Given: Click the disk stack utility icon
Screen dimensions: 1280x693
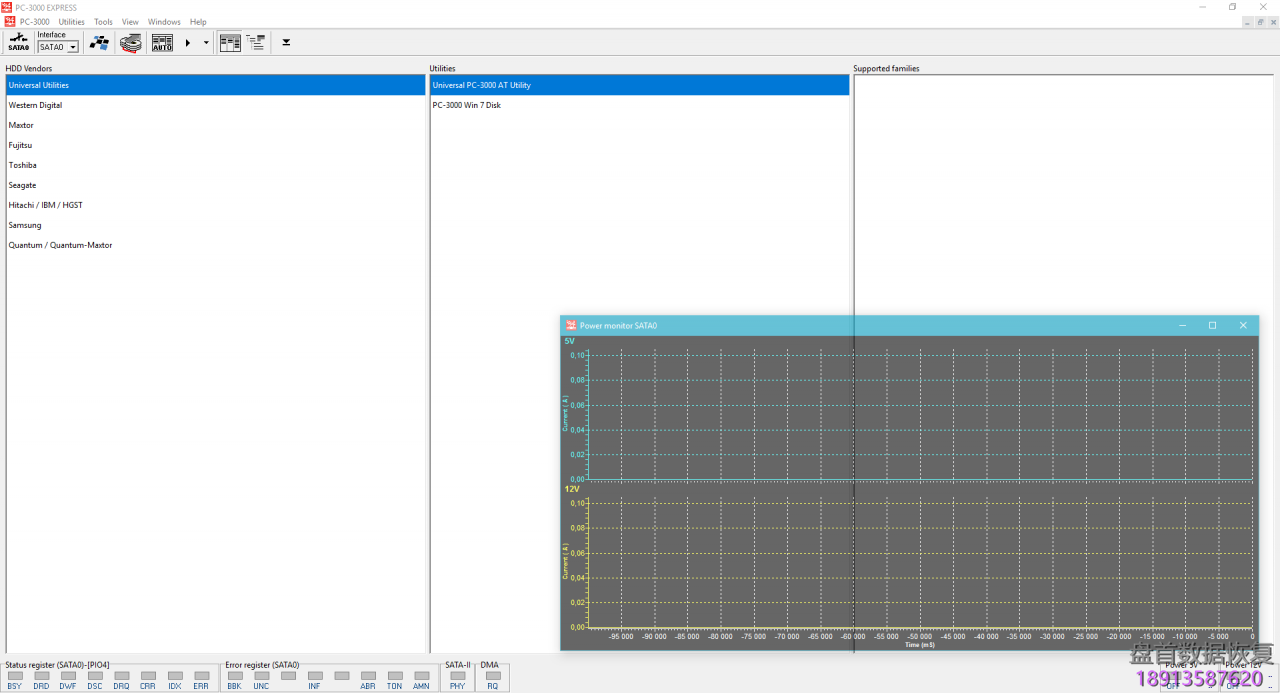Looking at the screenshot, I should (x=130, y=42).
